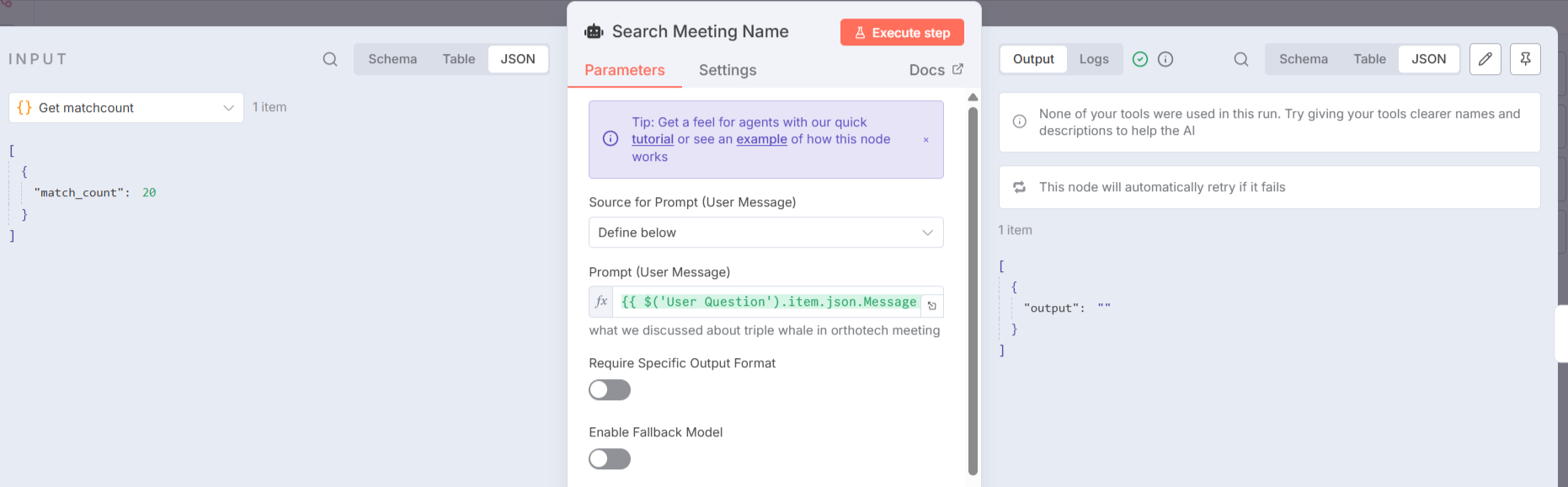This screenshot has height=487, width=1568.
Task: Click the Prompt User Message expression field
Action: [x=768, y=302]
